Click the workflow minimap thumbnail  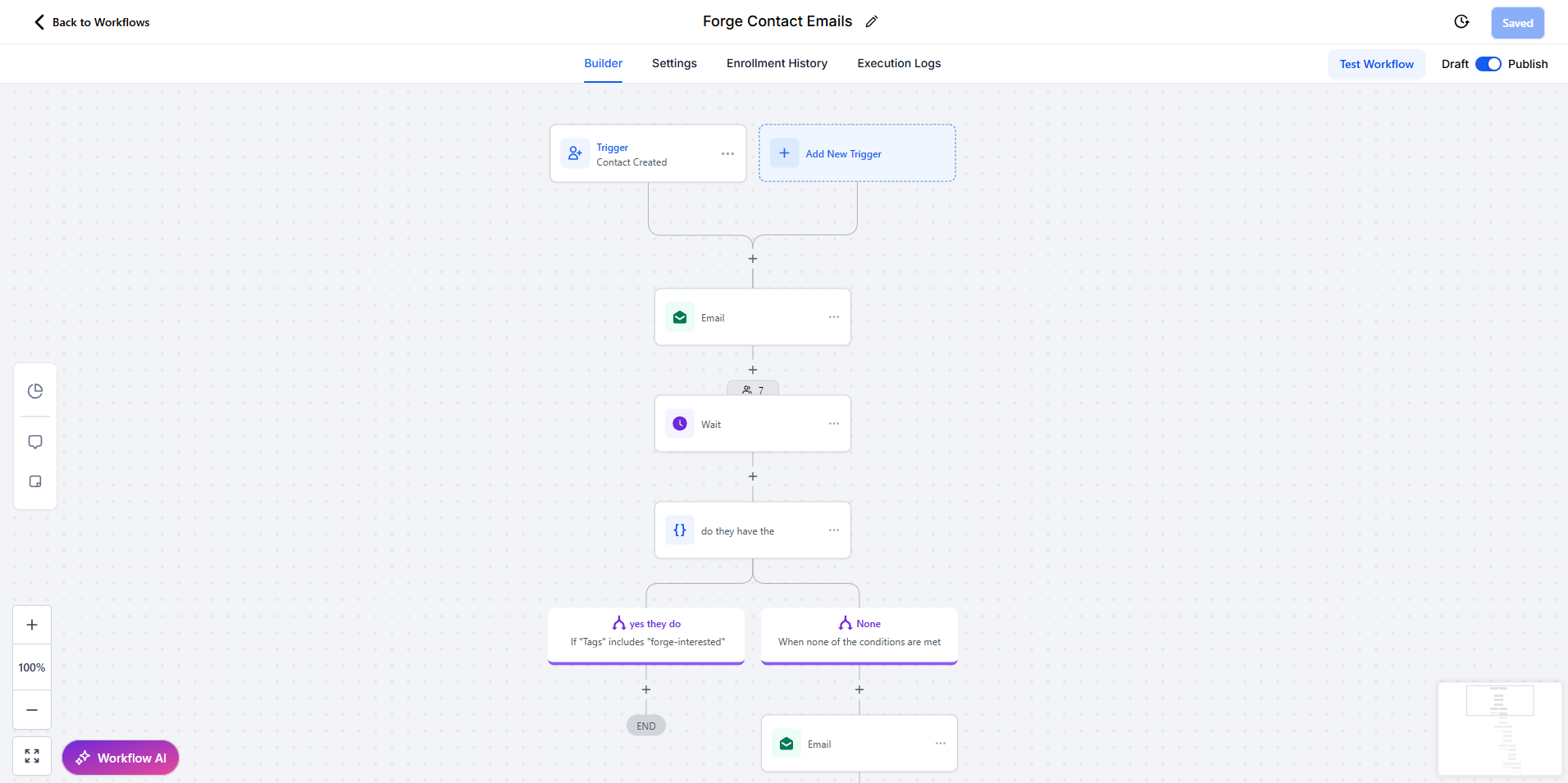(1499, 729)
